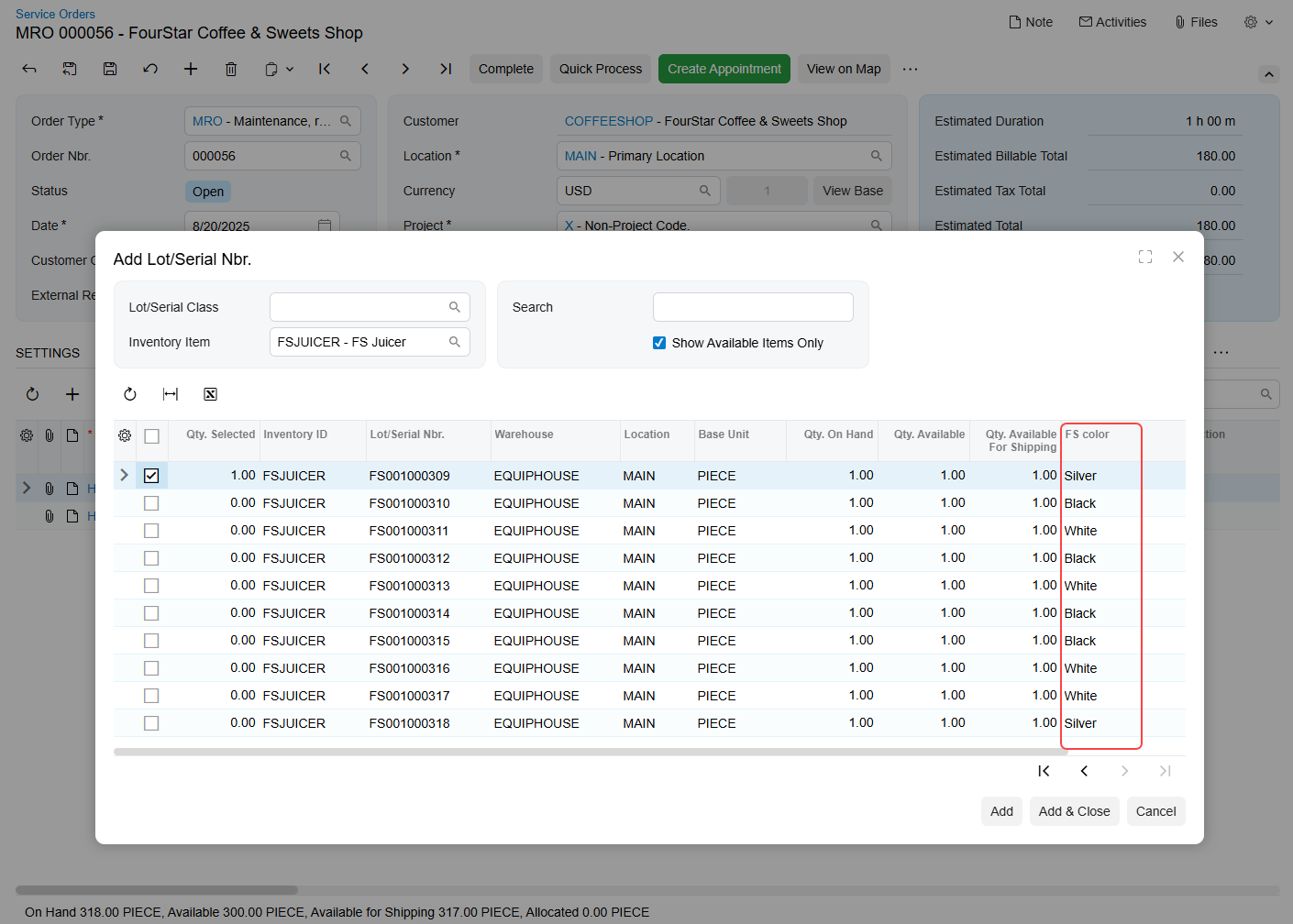This screenshot has width=1293, height=924.
Task: Open the column configuration gear in the grid
Action: 125,435
